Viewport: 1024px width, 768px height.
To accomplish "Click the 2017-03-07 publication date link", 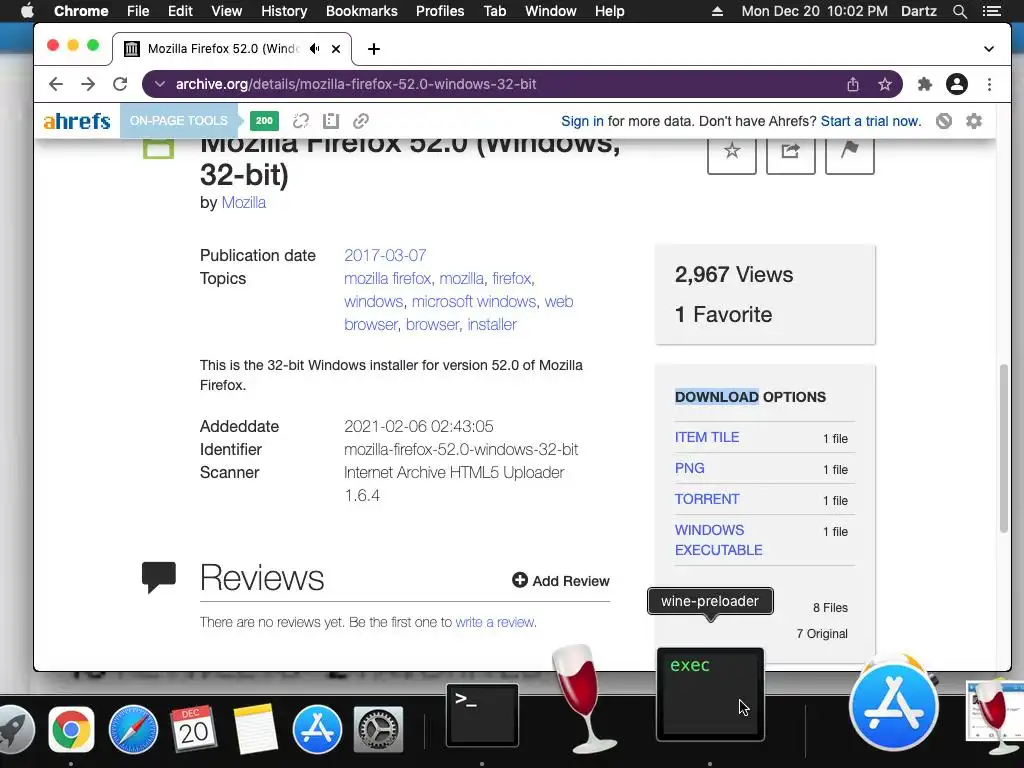I will click(x=385, y=255).
